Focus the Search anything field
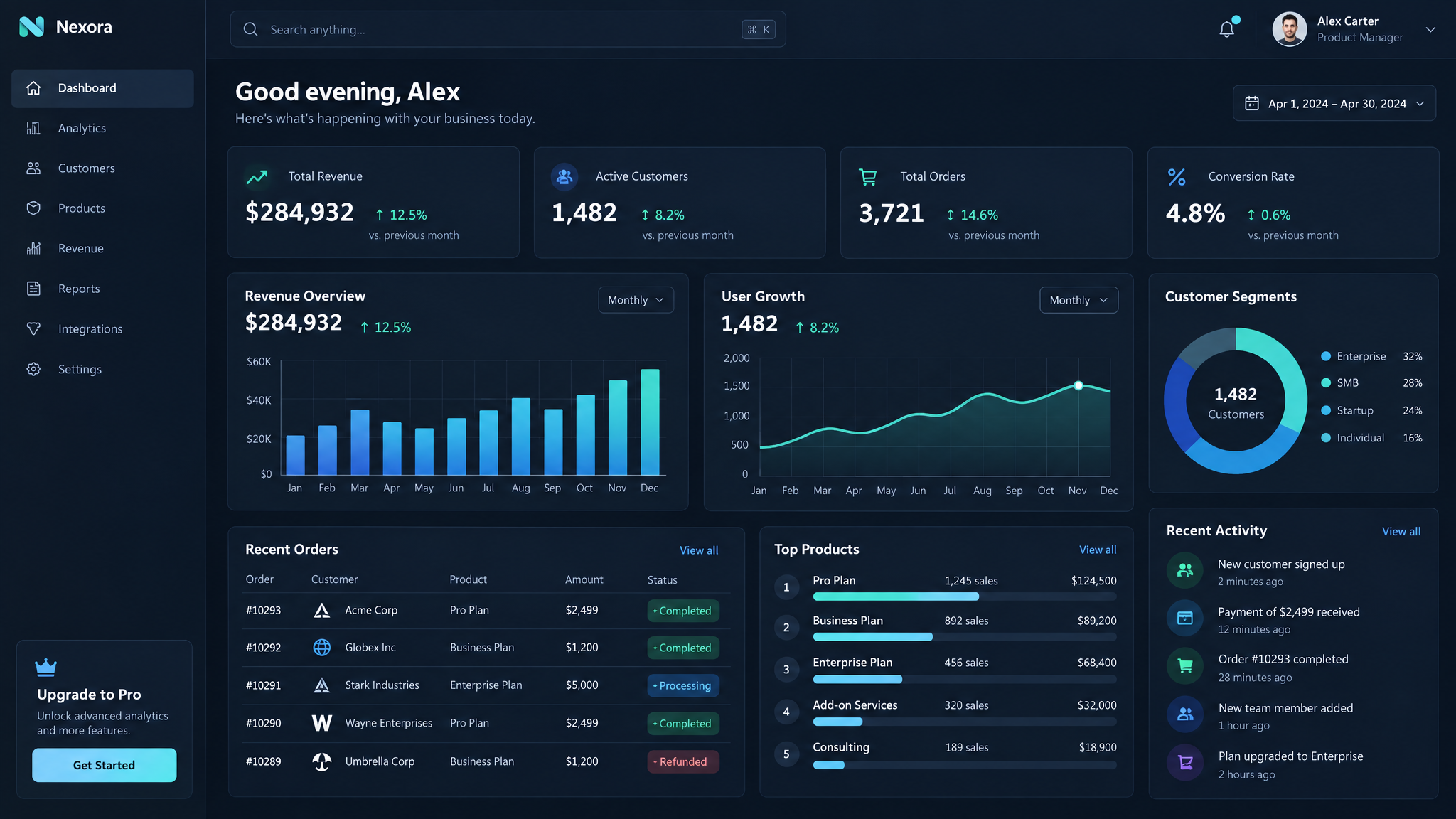The height and width of the screenshot is (819, 1456). click(508, 29)
